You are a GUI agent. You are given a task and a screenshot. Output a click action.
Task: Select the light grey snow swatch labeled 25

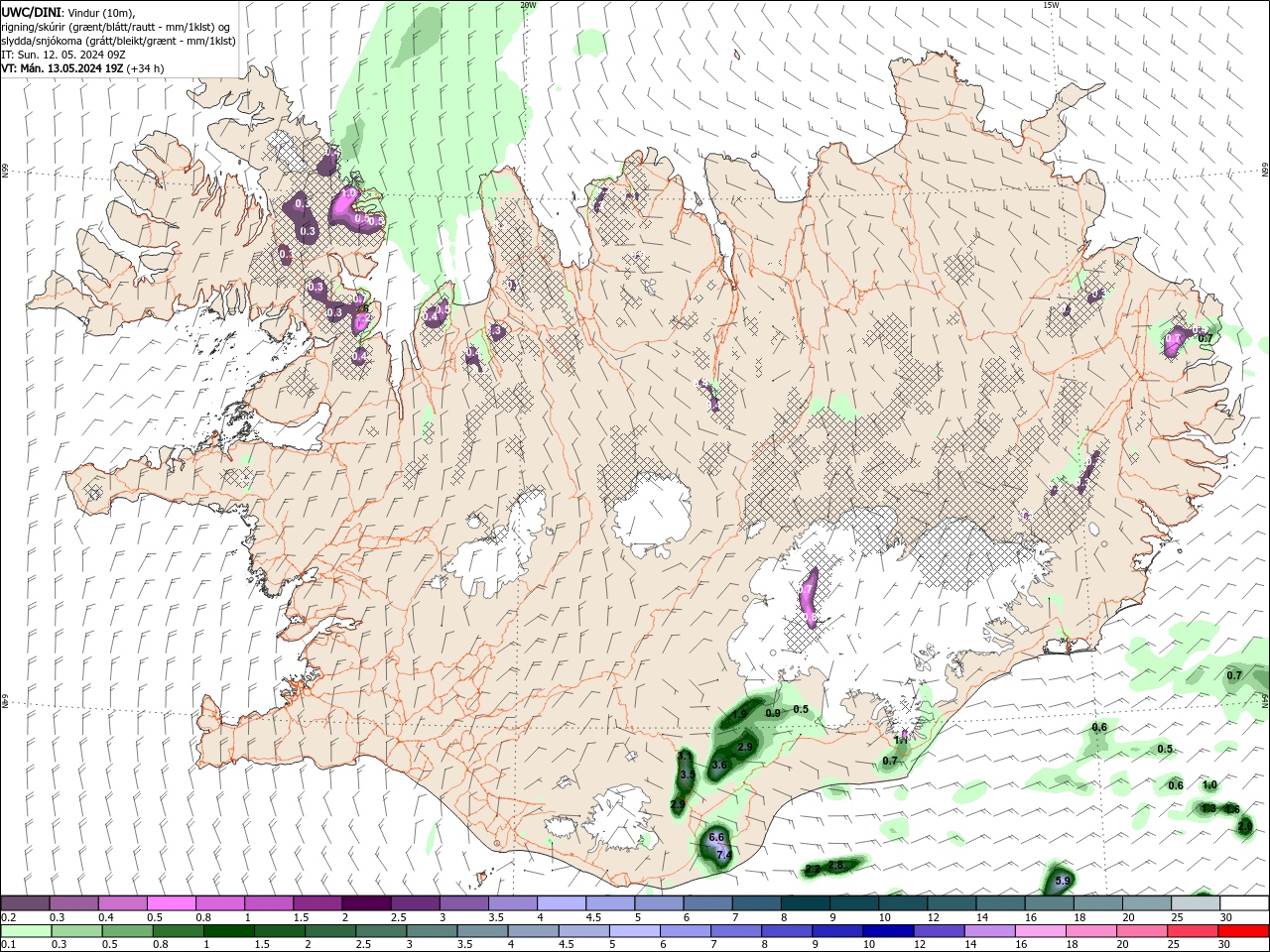point(1196,902)
